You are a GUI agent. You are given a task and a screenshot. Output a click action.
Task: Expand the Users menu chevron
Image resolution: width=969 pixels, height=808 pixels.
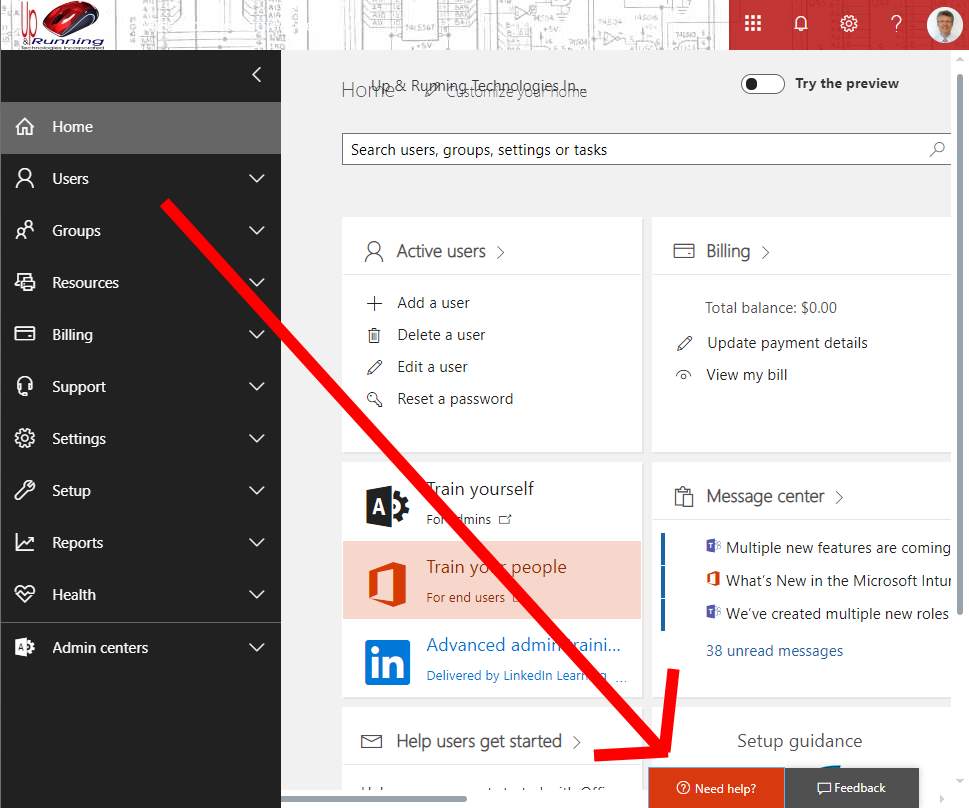click(257, 179)
